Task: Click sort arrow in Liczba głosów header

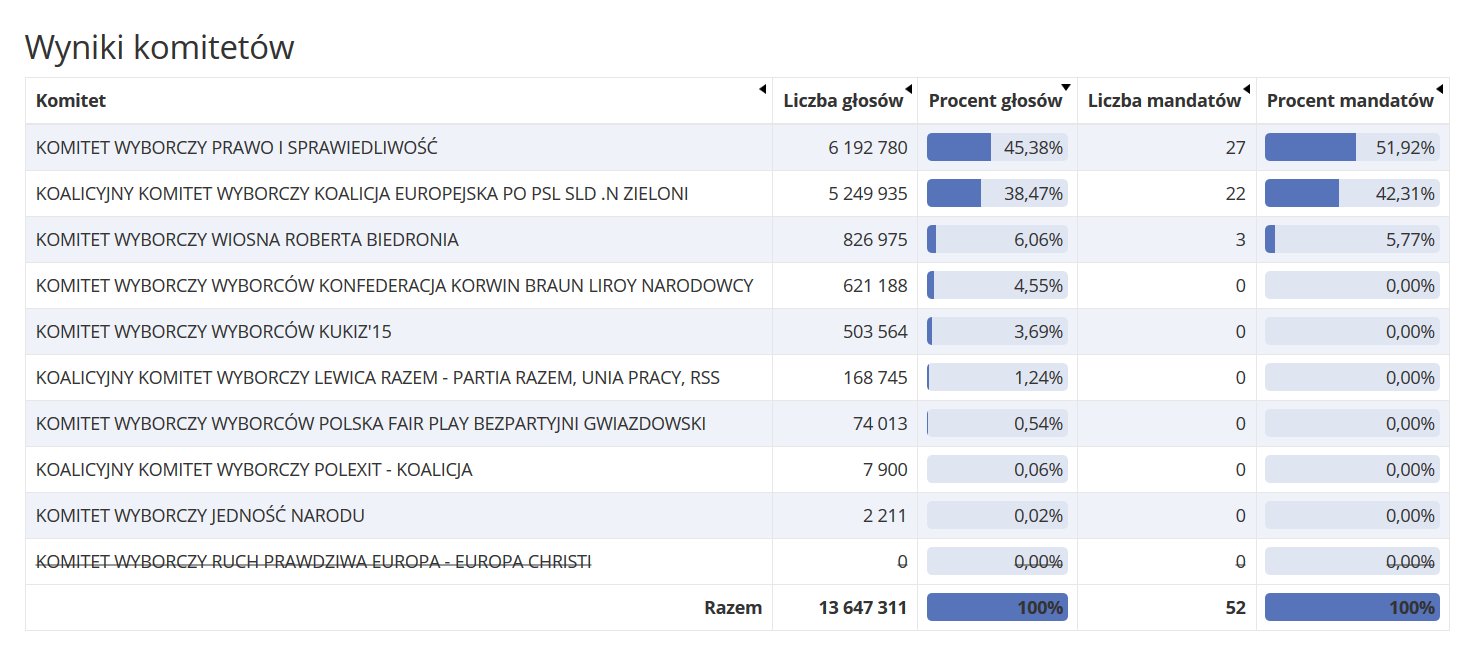Action: click(908, 88)
